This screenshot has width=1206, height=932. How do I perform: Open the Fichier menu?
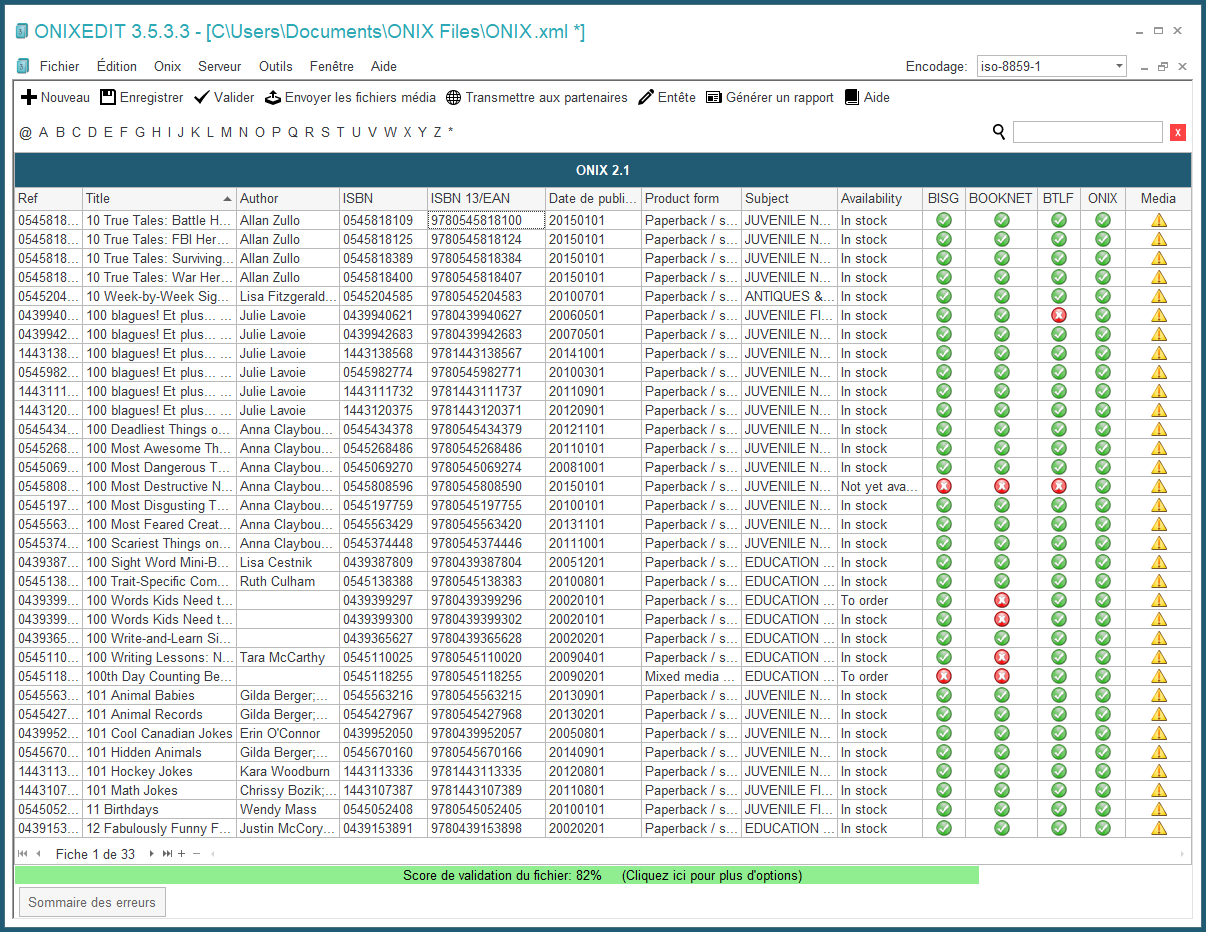click(59, 67)
